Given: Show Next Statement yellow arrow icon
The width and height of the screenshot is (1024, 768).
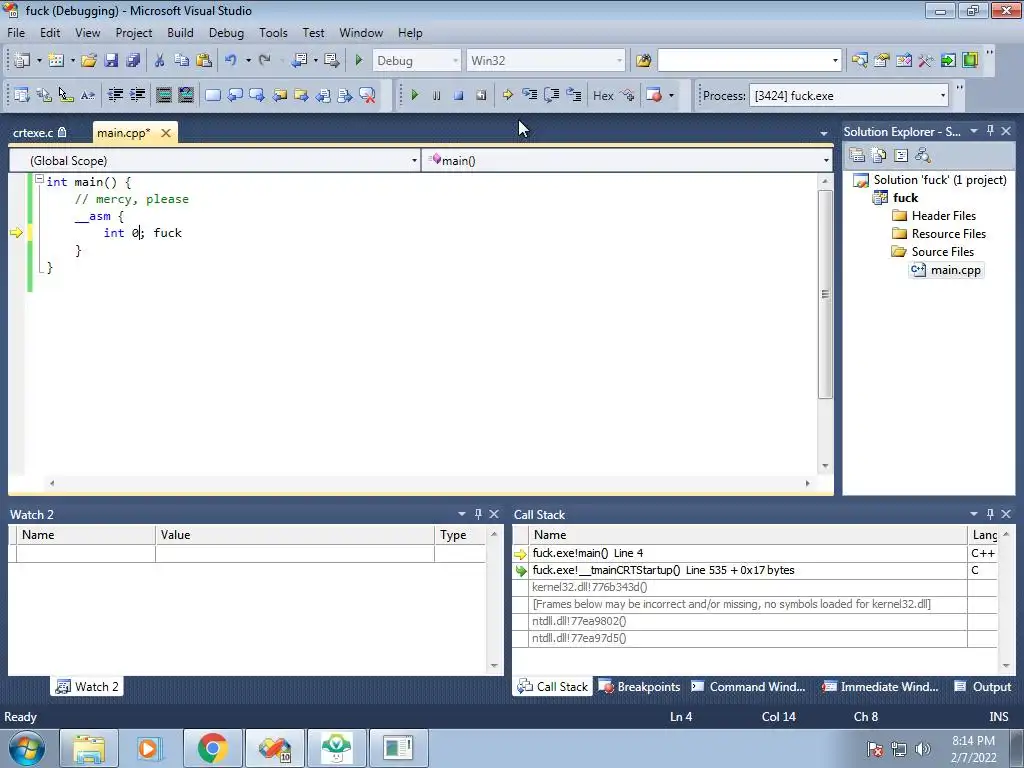Looking at the screenshot, I should tap(507, 95).
